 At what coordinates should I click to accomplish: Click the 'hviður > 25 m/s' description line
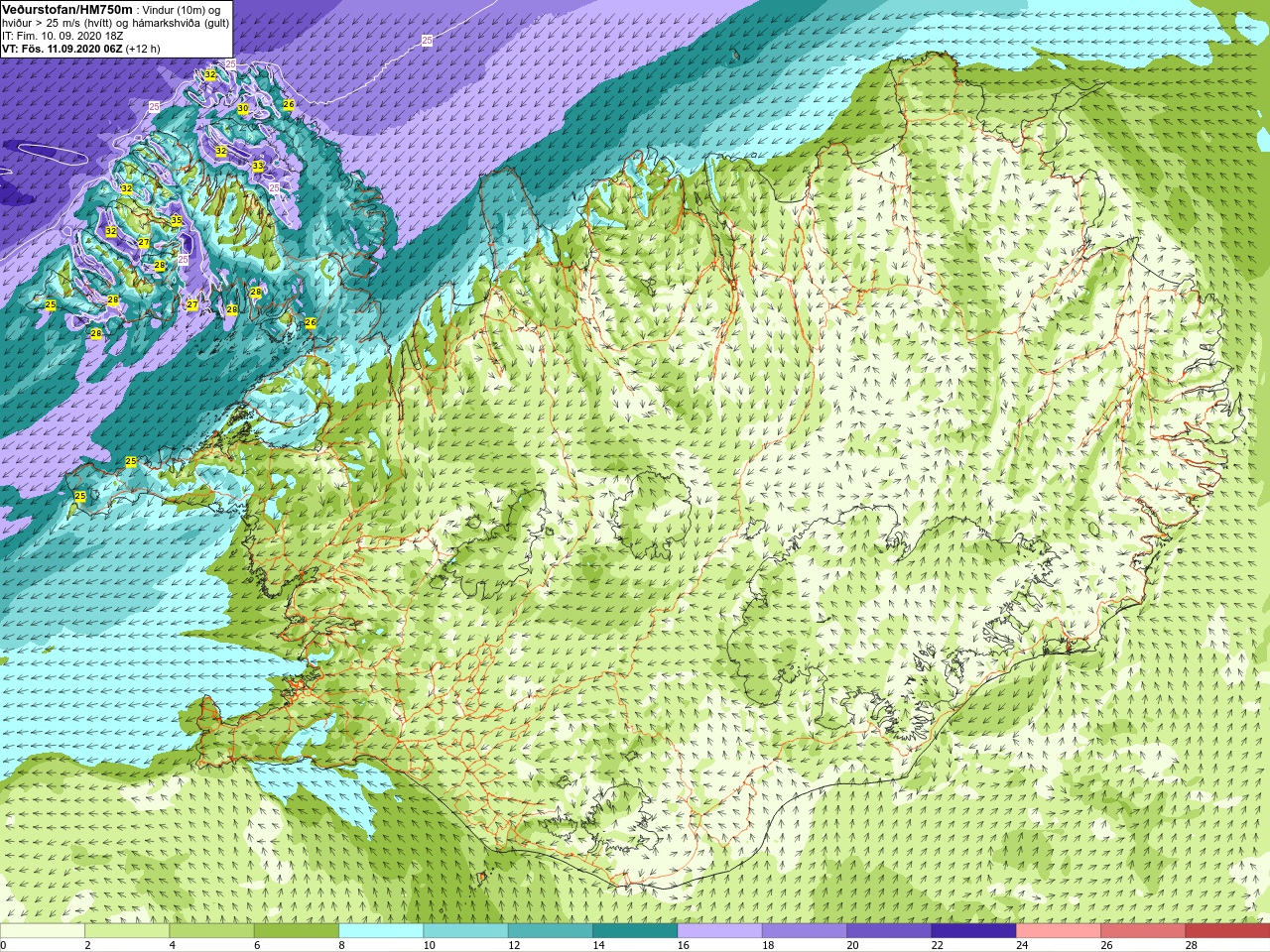(115, 23)
